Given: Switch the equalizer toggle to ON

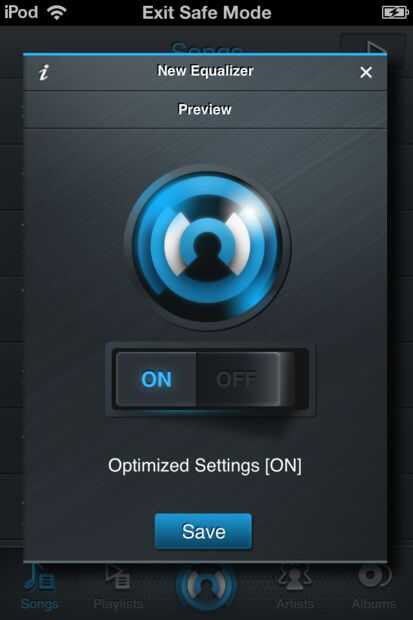Looking at the screenshot, I should (x=157, y=379).
